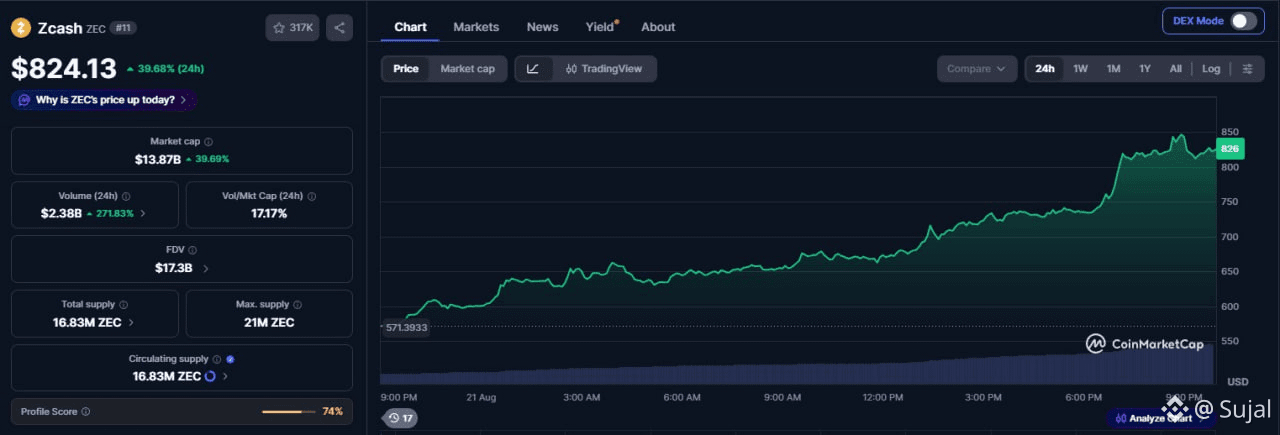Open the News tab
The image size is (1280, 435).
pos(543,27)
